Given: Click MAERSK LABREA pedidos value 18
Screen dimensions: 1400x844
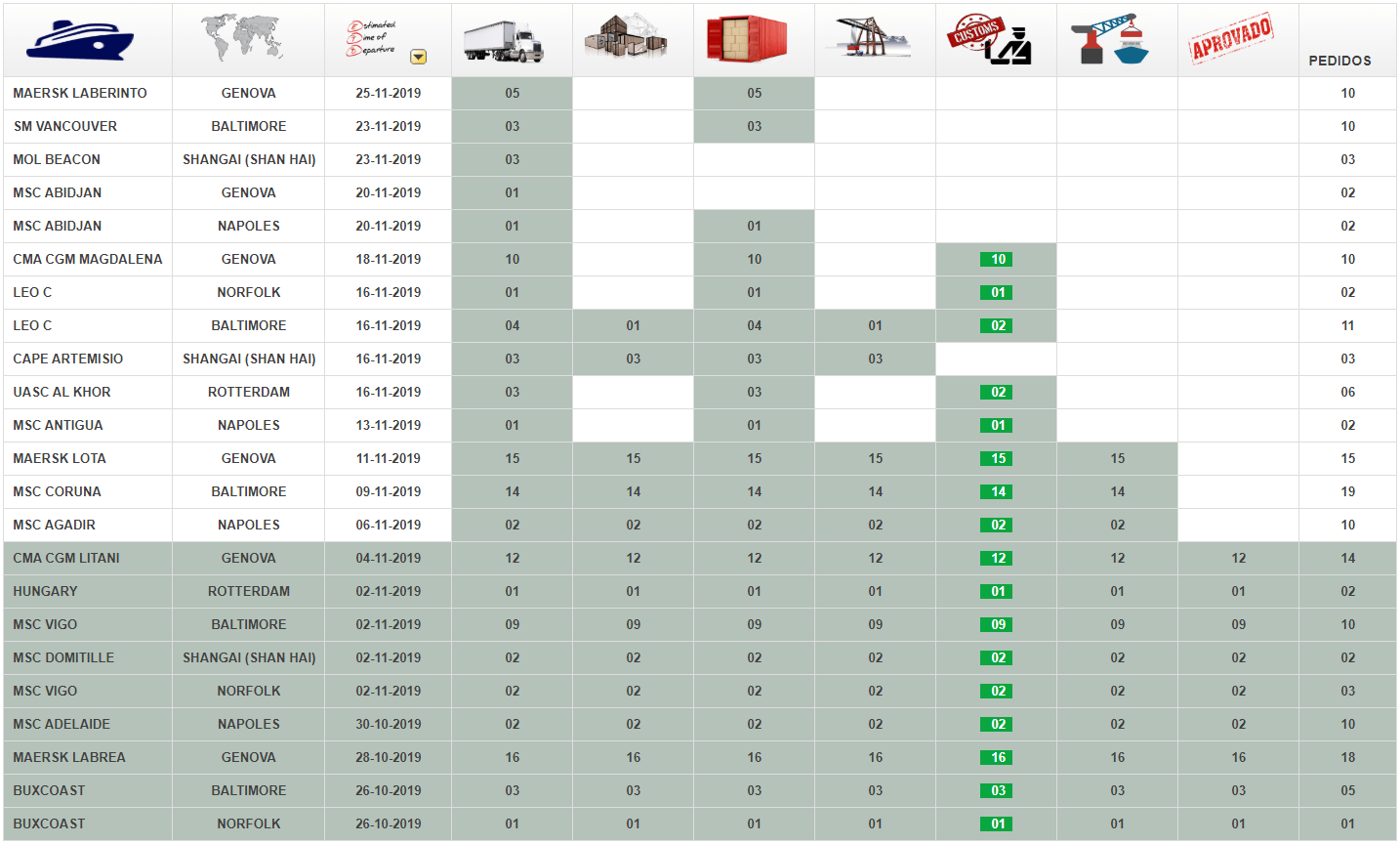Looking at the screenshot, I should [1347, 758].
